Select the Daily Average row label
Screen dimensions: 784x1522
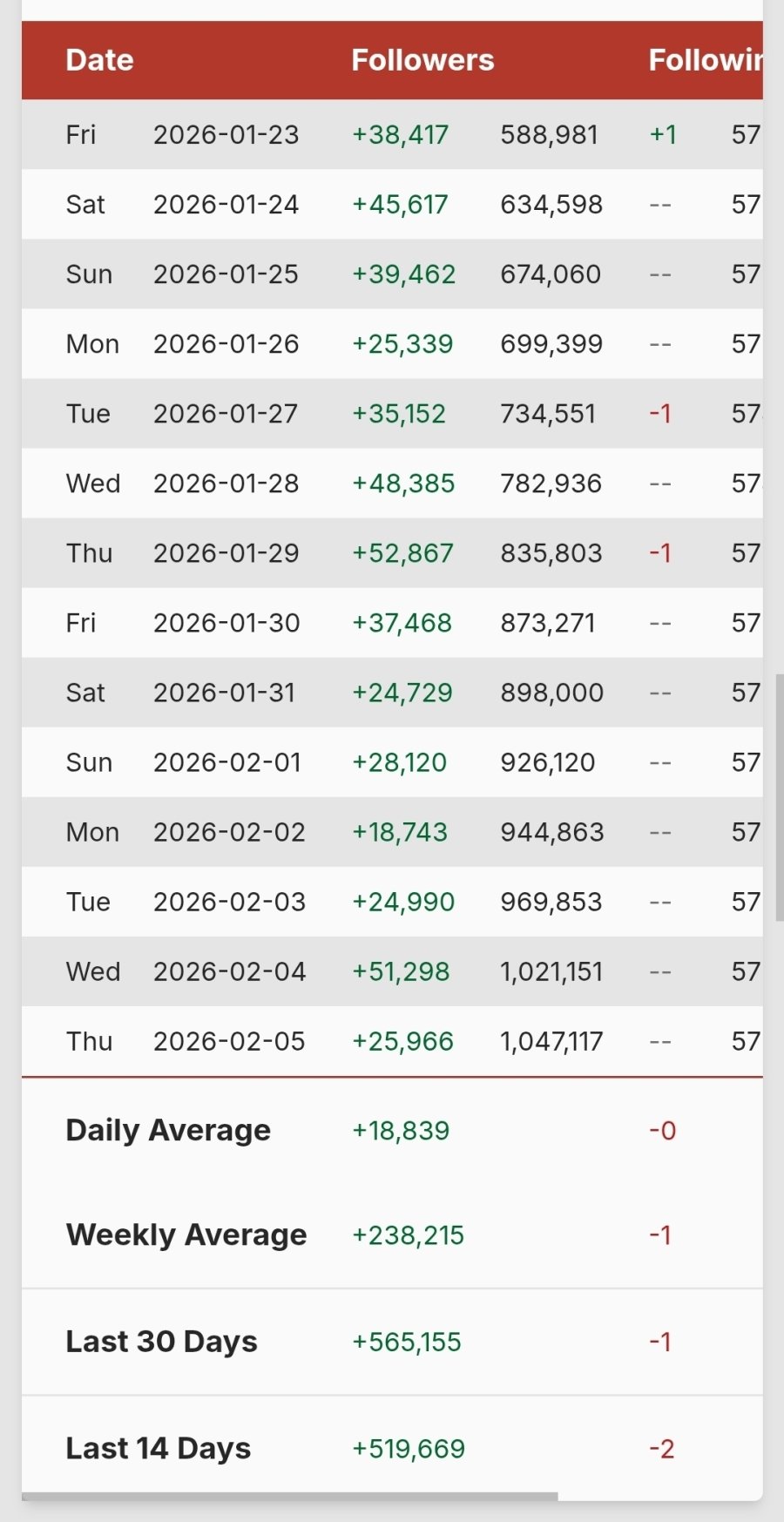(168, 1130)
